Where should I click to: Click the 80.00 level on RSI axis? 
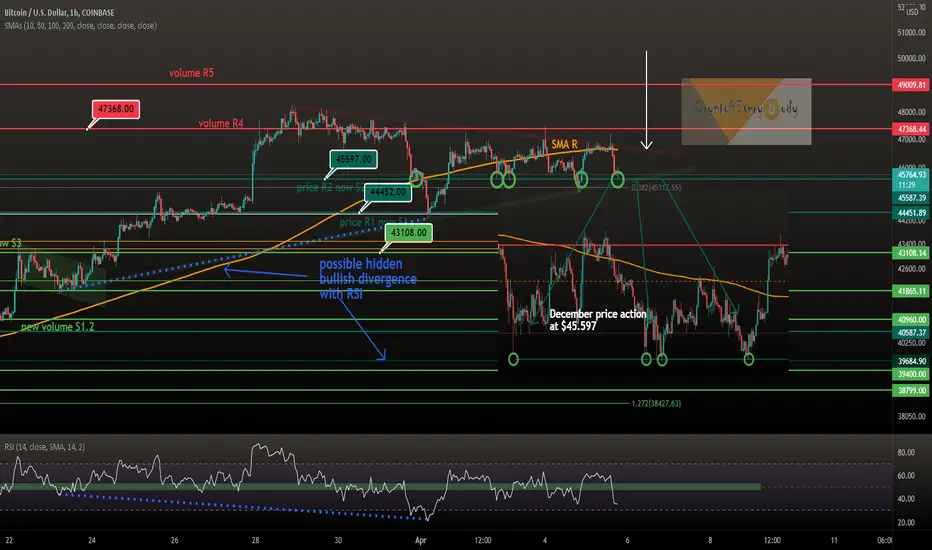(x=906, y=452)
